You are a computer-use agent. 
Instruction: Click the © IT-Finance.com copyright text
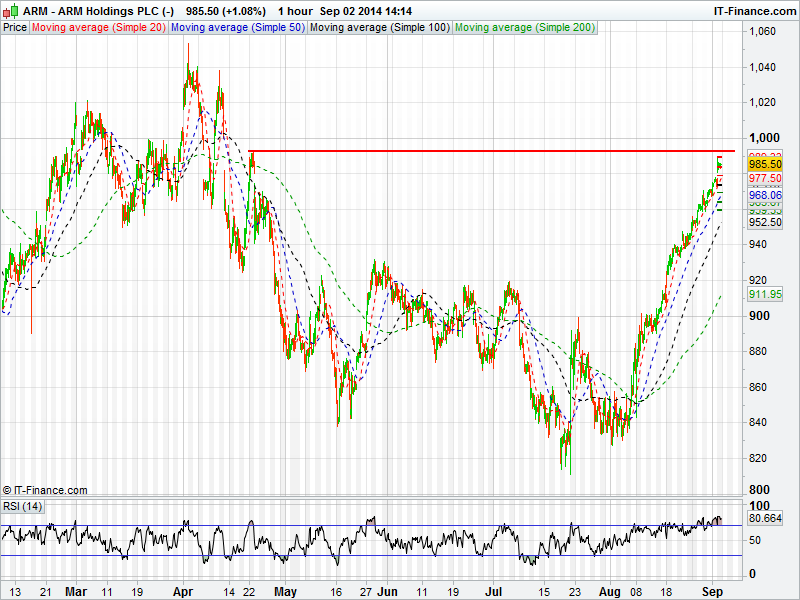[x=45, y=490]
